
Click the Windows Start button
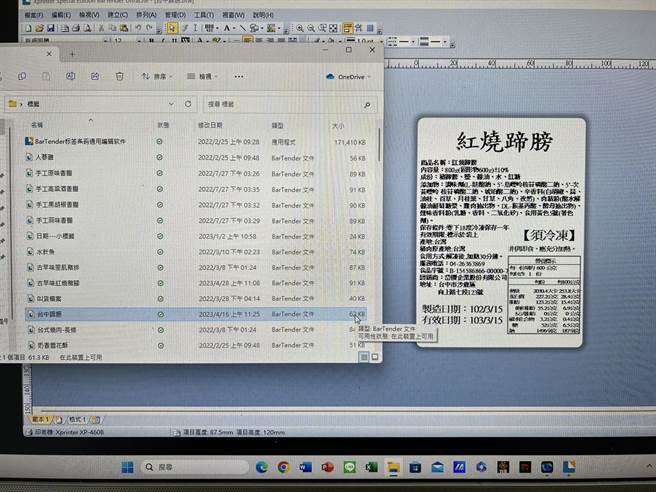point(128,467)
